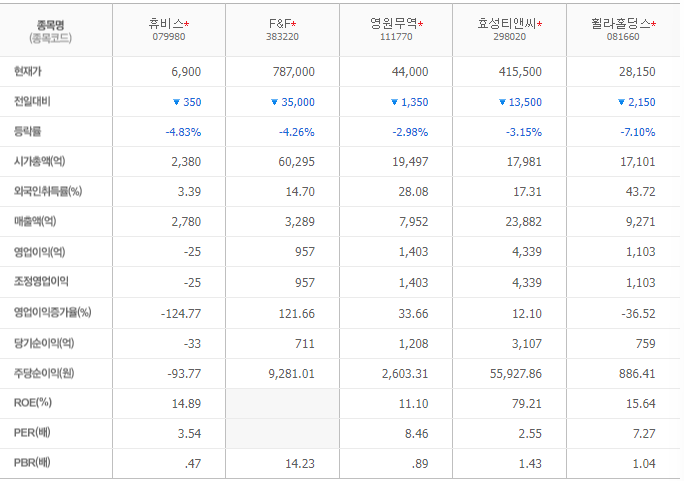Open the 휠라홀딩스 stock link
Screen dimensions: 684x481
620,24
